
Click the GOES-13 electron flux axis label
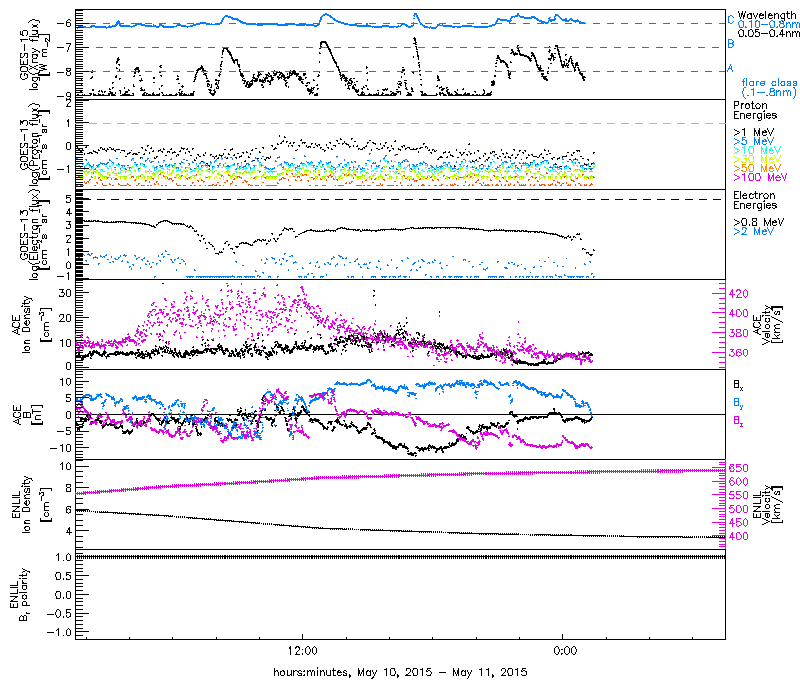[36, 234]
